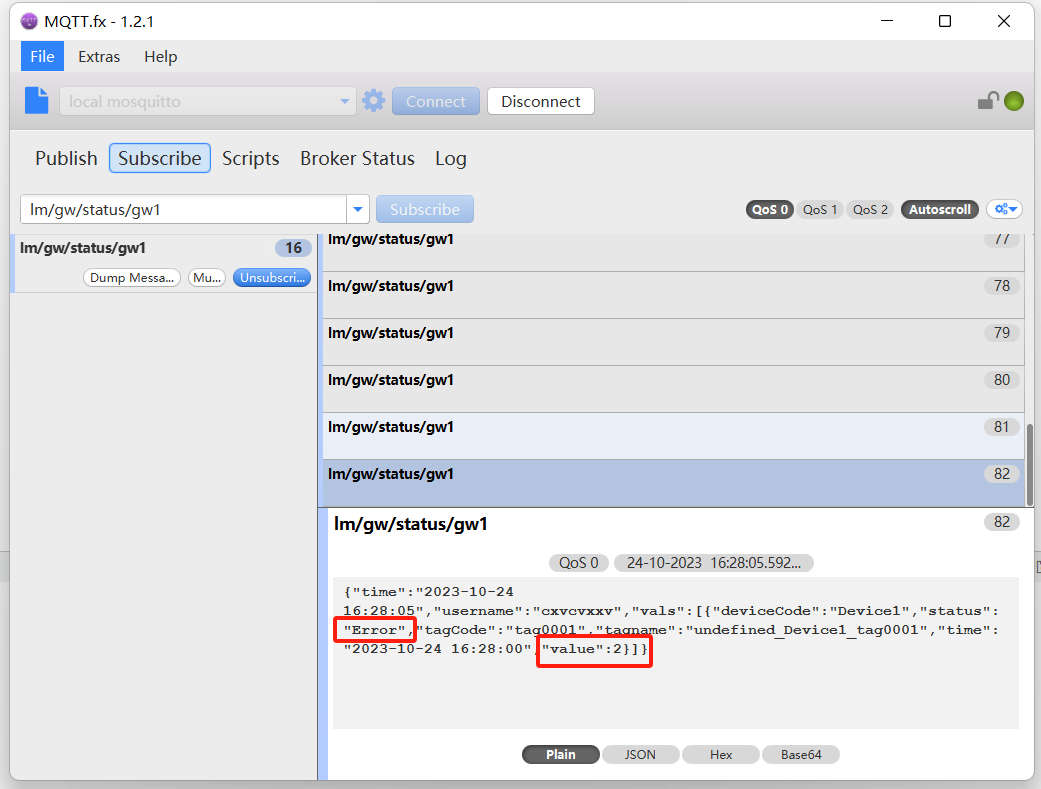
Task: Select QoS 1 toggle
Action: point(820,209)
